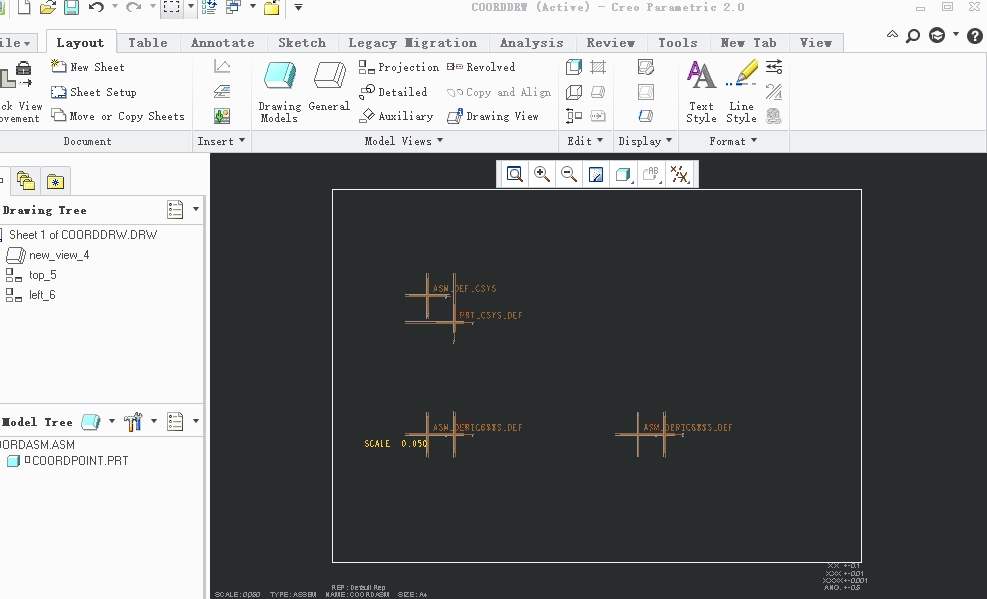Open the Model Tree settings icon
The width and height of the screenshot is (987, 599).
(x=175, y=422)
